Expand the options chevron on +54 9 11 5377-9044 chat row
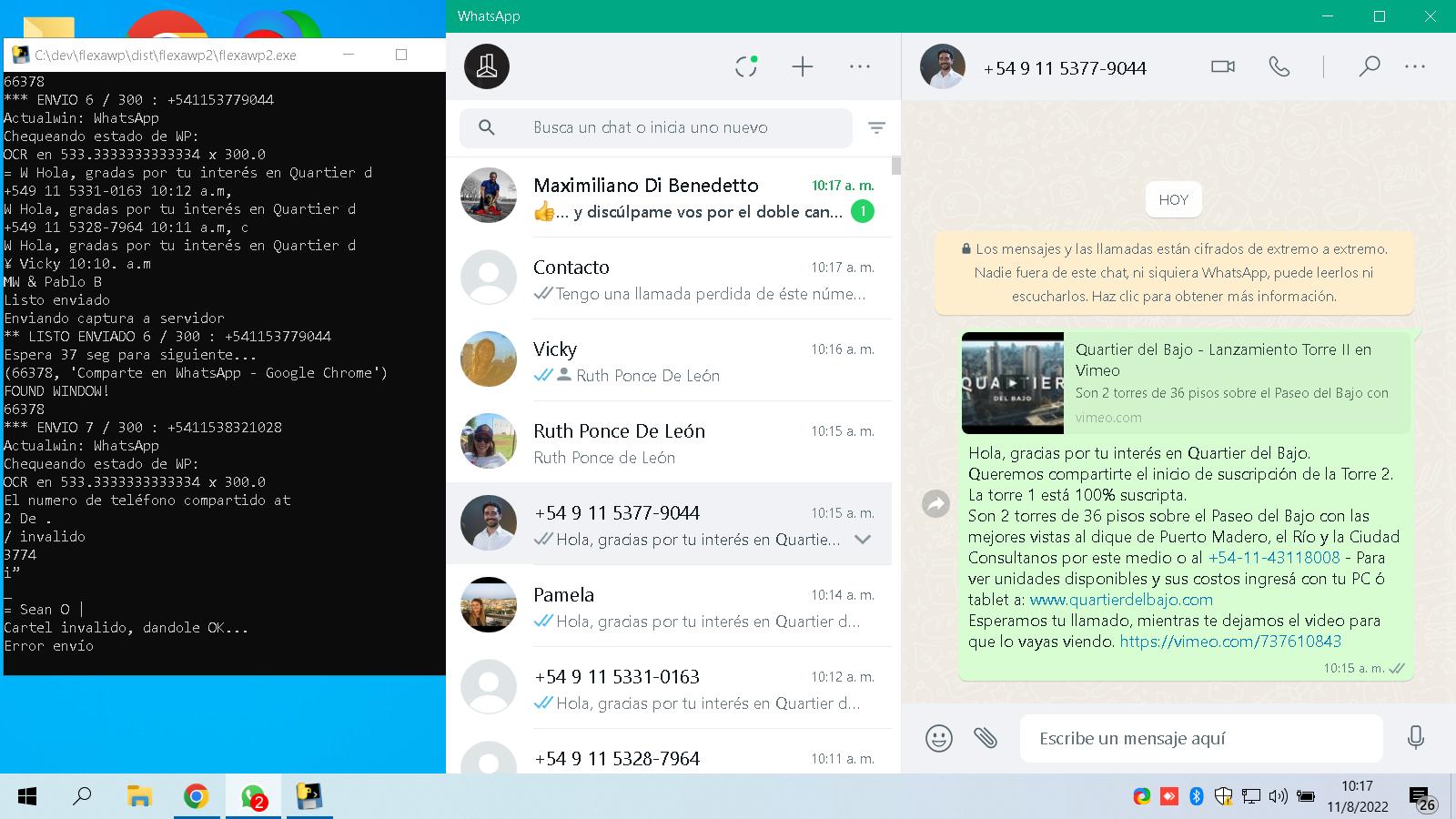The width and height of the screenshot is (1456, 819). [863, 540]
